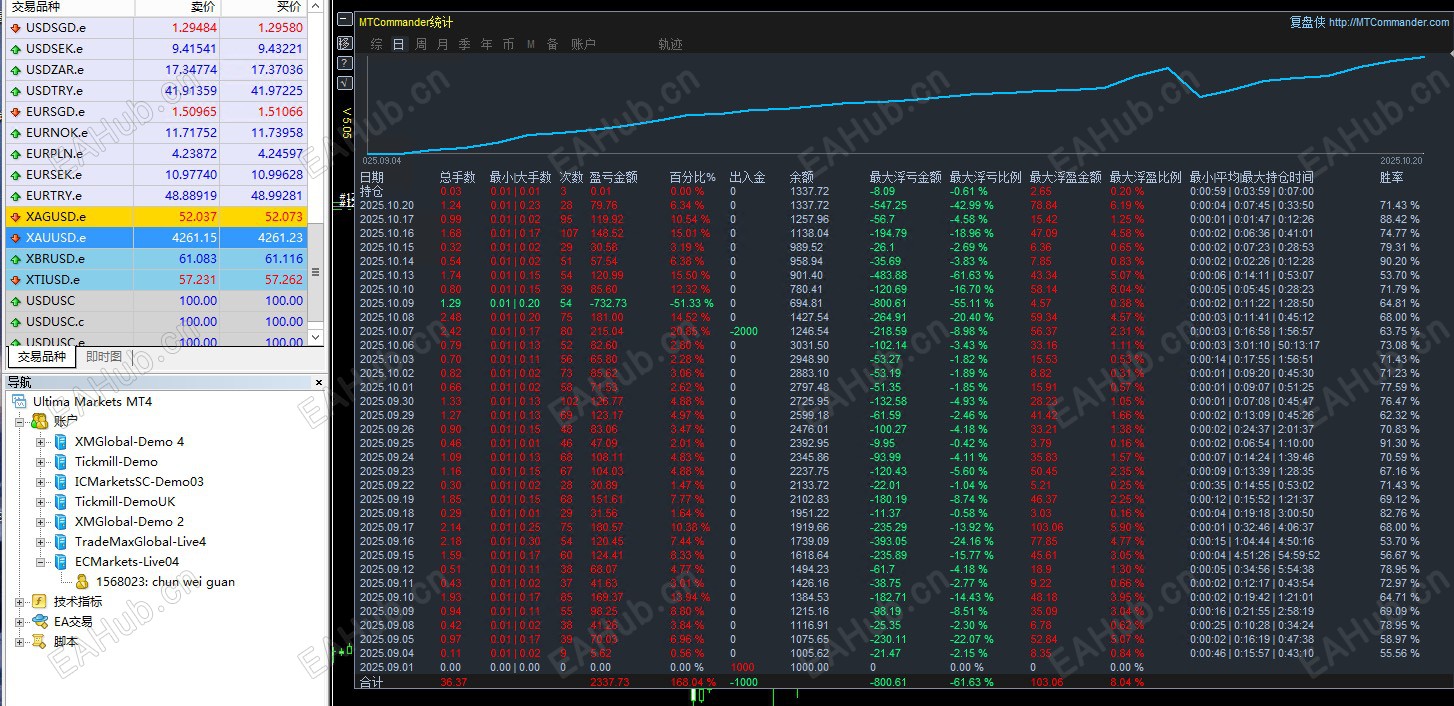
Task: Click the 技术指标 indicators folder icon
Action: [x=39, y=602]
